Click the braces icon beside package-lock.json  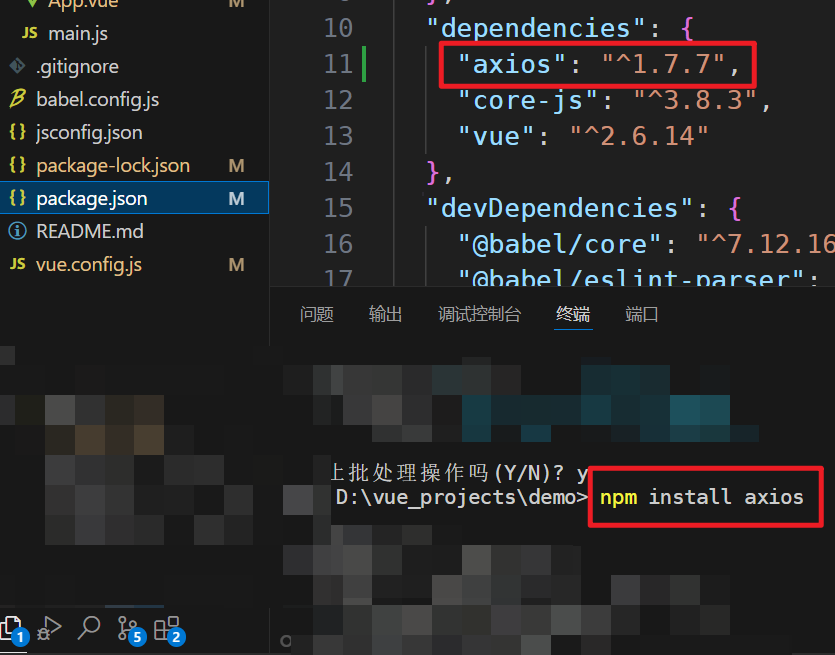(18, 165)
